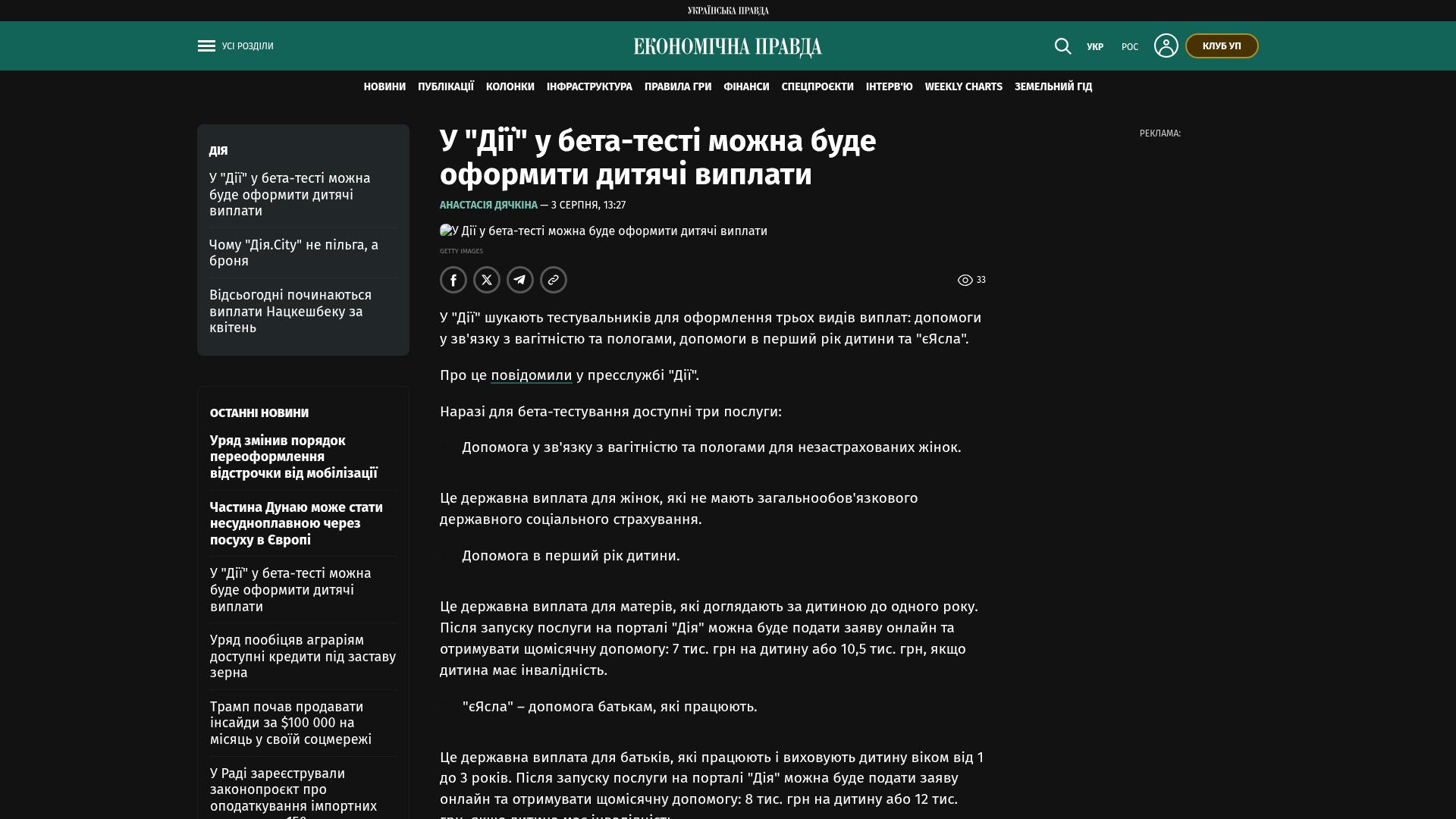Follow the "повідомили" hyperlink
Image resolution: width=1456 pixels, height=819 pixels.
point(532,375)
